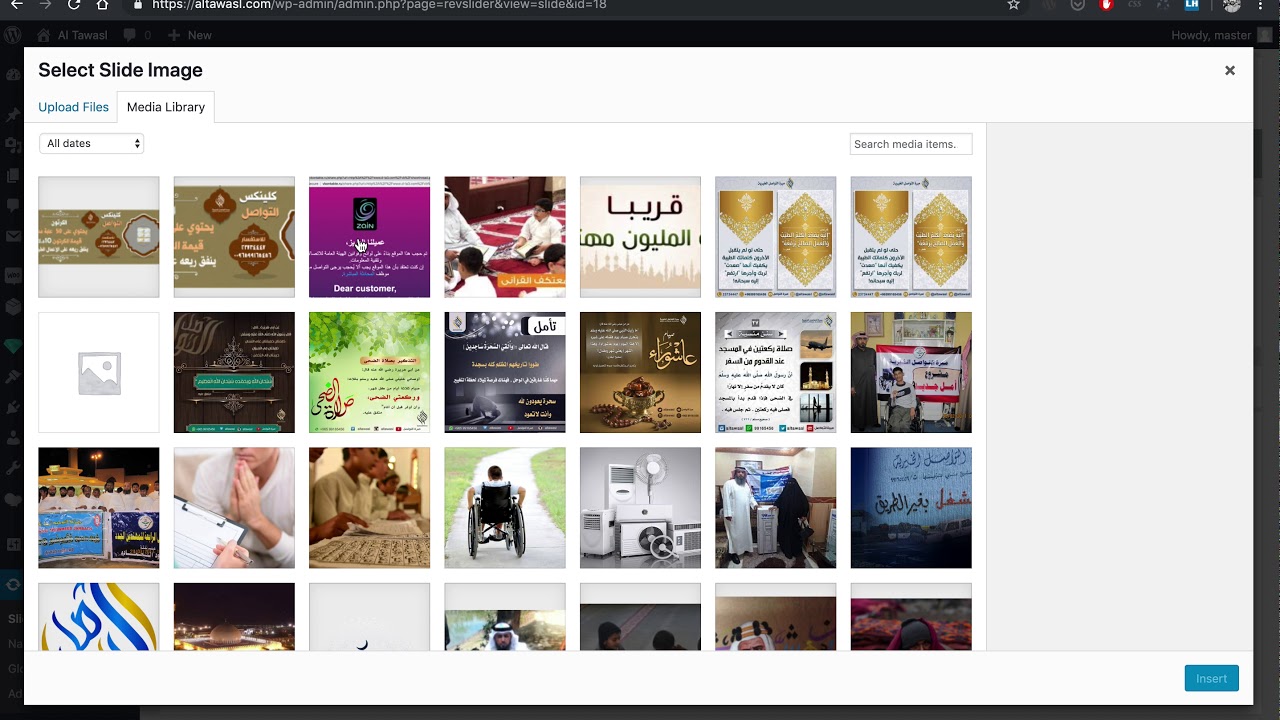Open the Chrome profile avatar

(x=1232, y=5)
